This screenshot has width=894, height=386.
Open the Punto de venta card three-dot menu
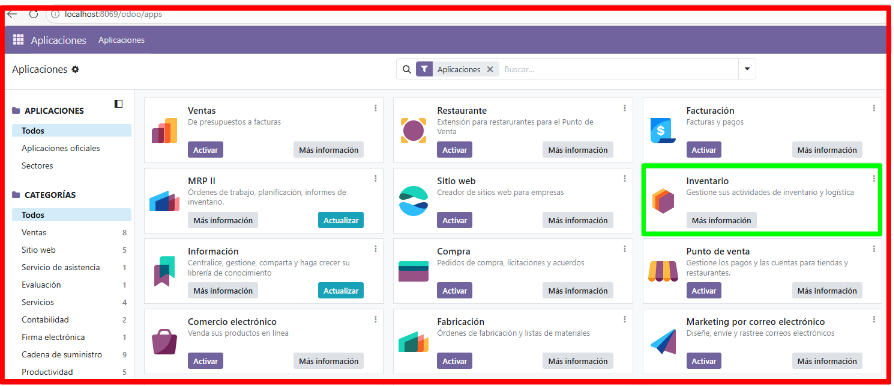[873, 249]
